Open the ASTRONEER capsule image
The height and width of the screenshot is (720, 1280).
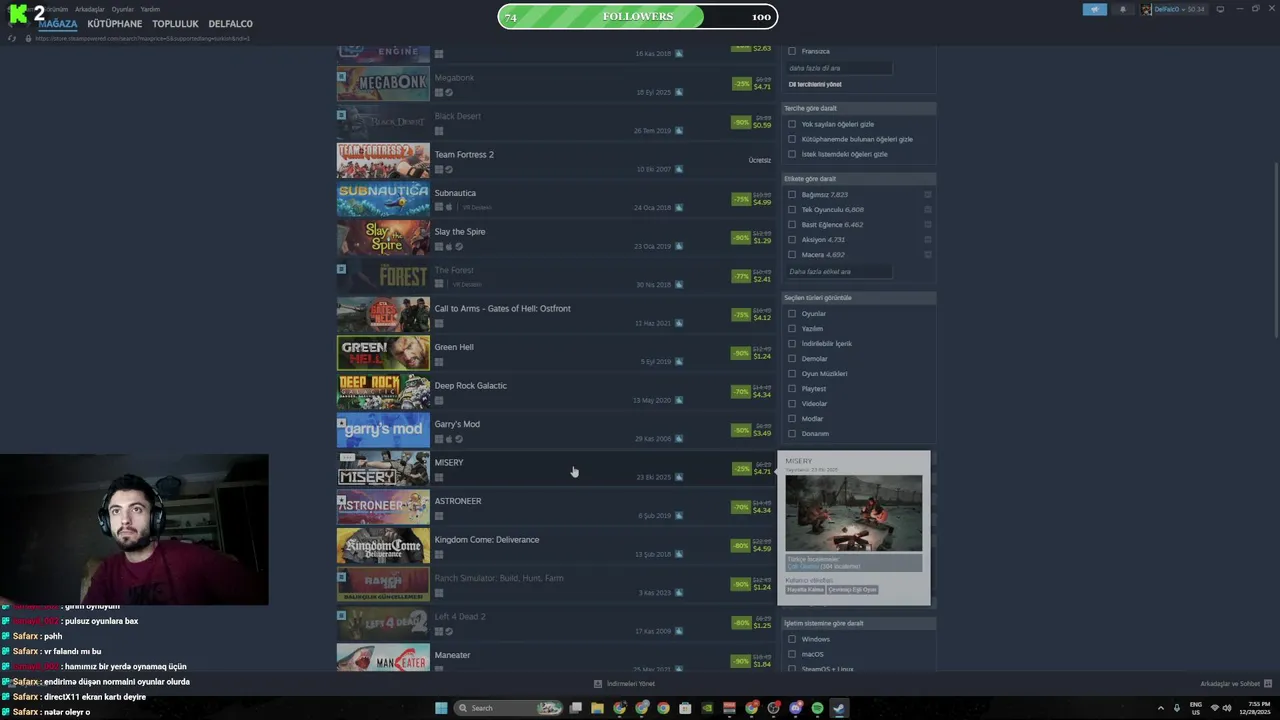tap(383, 507)
